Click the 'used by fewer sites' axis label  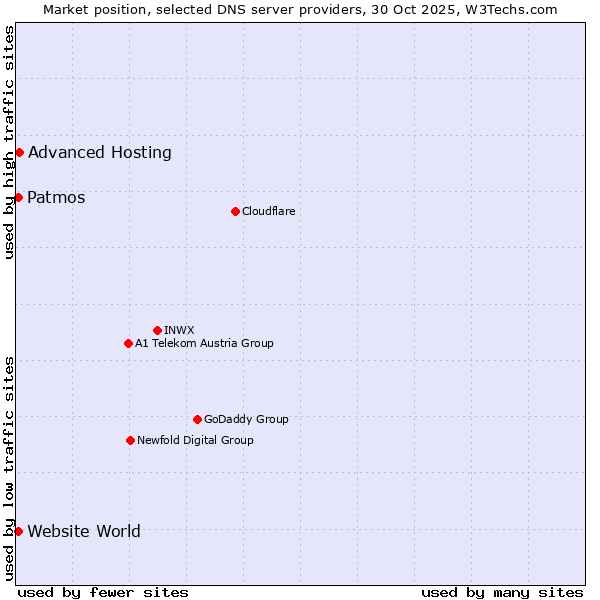pos(103,592)
